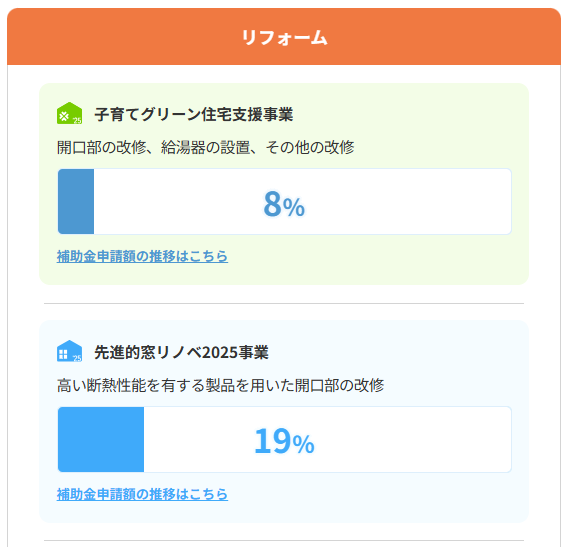Click the リフォーム title text
The width and height of the screenshot is (570, 547).
pos(285,37)
